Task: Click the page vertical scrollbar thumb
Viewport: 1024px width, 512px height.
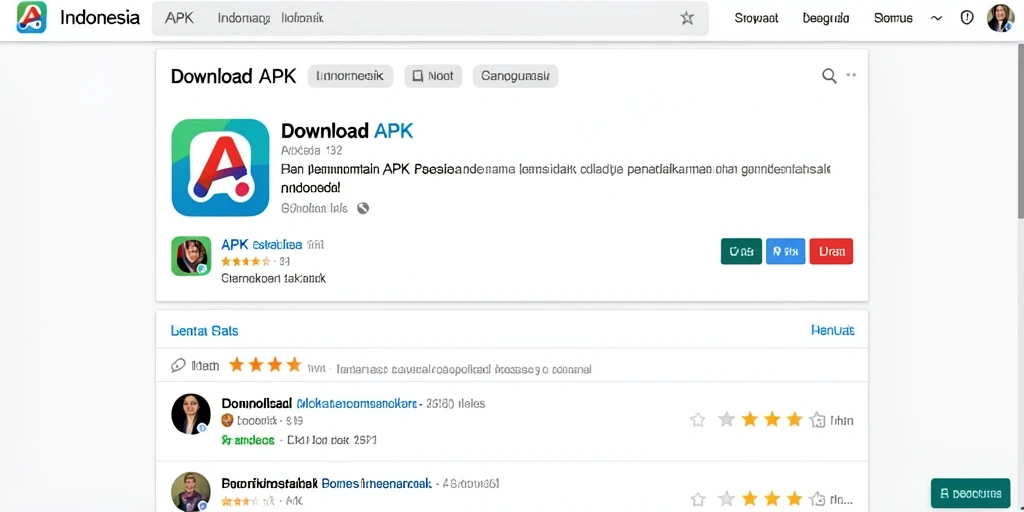Action: [x=1020, y=129]
